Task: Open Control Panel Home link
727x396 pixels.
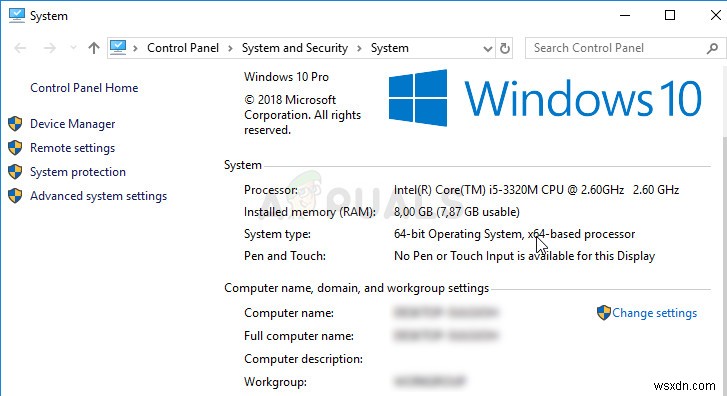Action: pyautogui.click(x=84, y=88)
